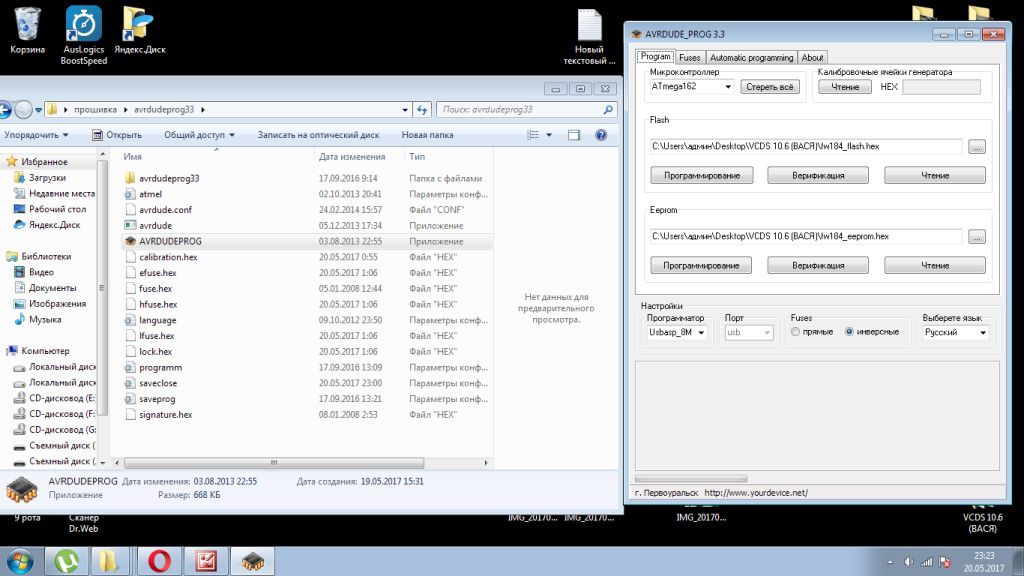Click Открыть in Explorer toolbar
Image resolution: width=1024 pixels, height=576 pixels.
(117, 135)
